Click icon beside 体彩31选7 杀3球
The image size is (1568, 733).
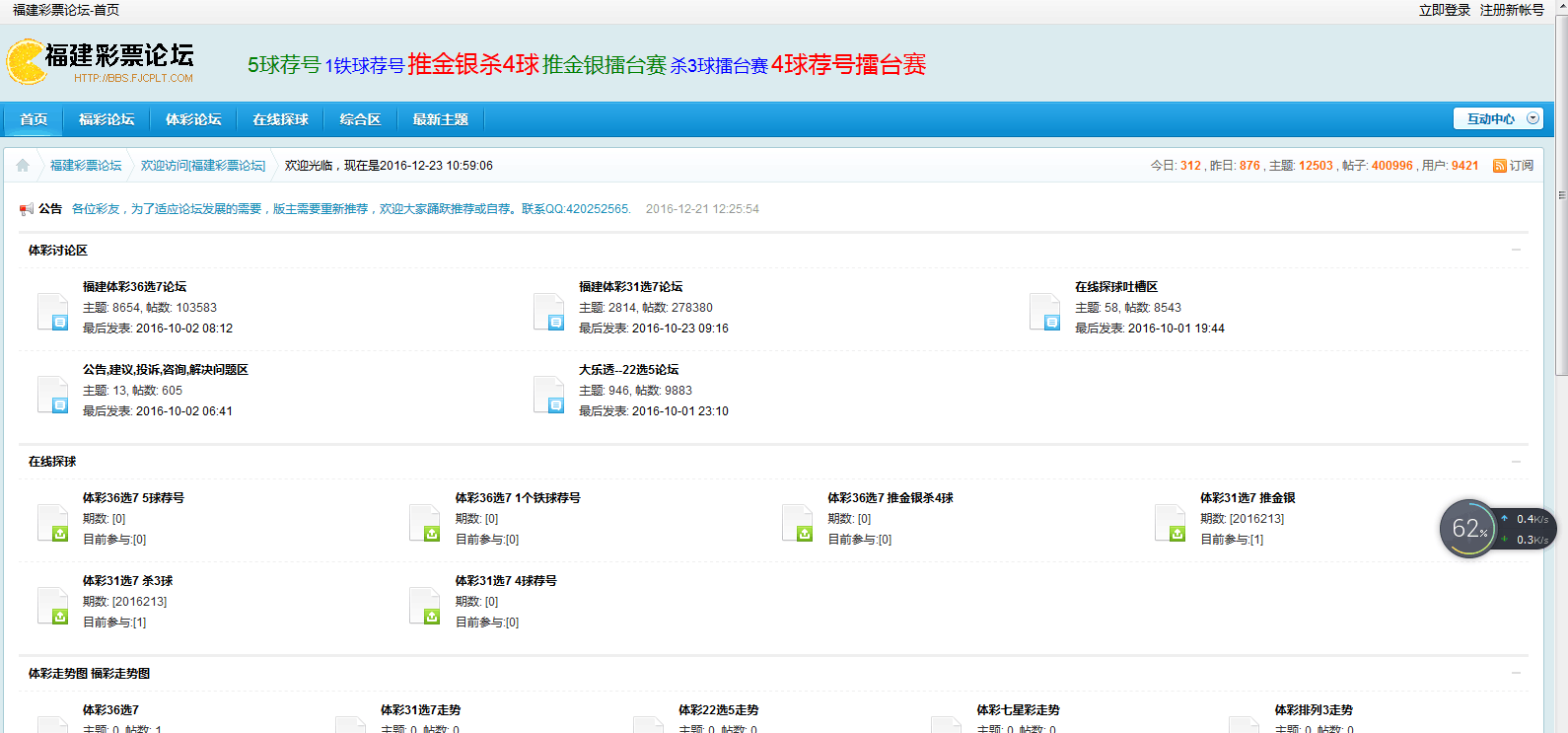(x=53, y=606)
